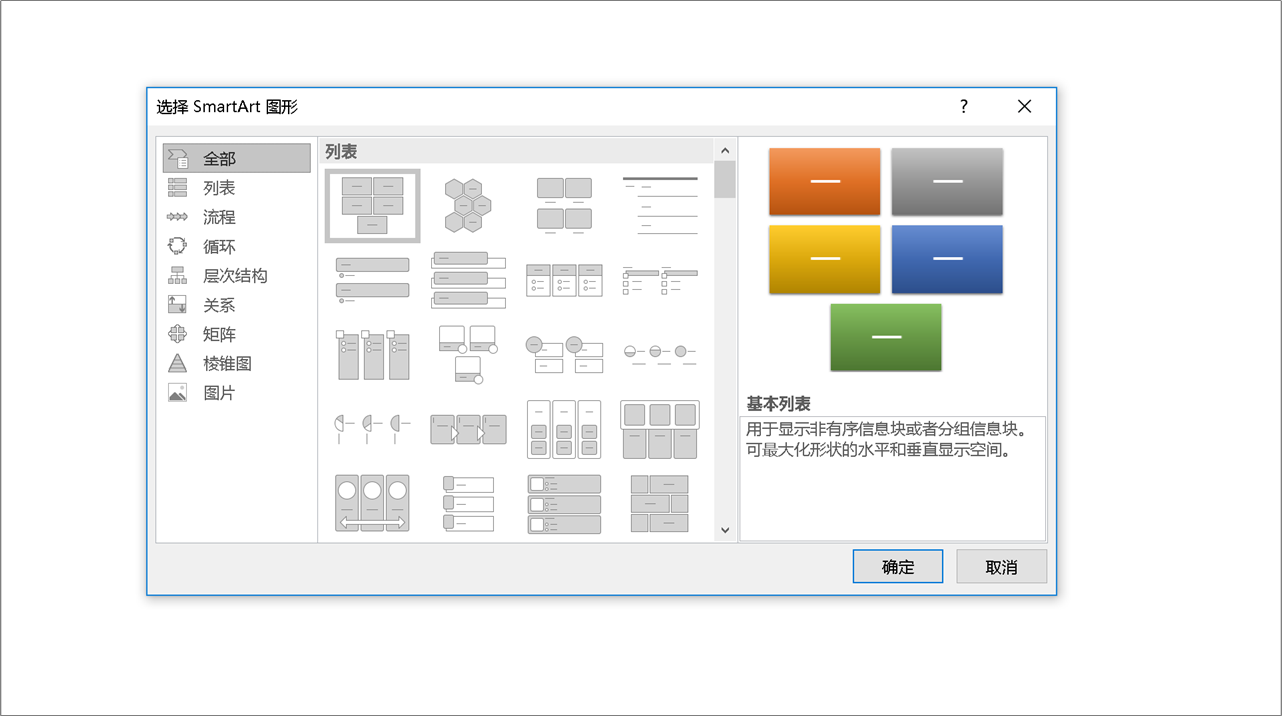The width and height of the screenshot is (1282, 716).
Task: Open dialog help question mark
Action: [x=964, y=106]
